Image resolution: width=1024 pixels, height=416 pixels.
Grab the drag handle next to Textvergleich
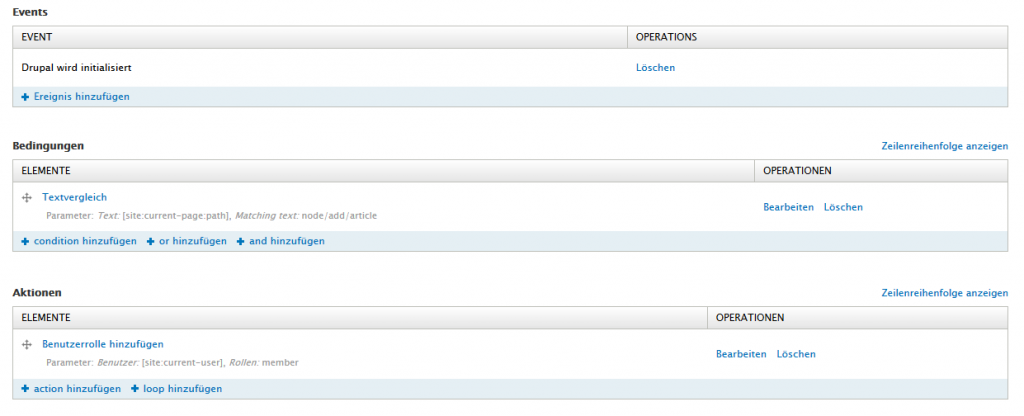[x=26, y=198]
